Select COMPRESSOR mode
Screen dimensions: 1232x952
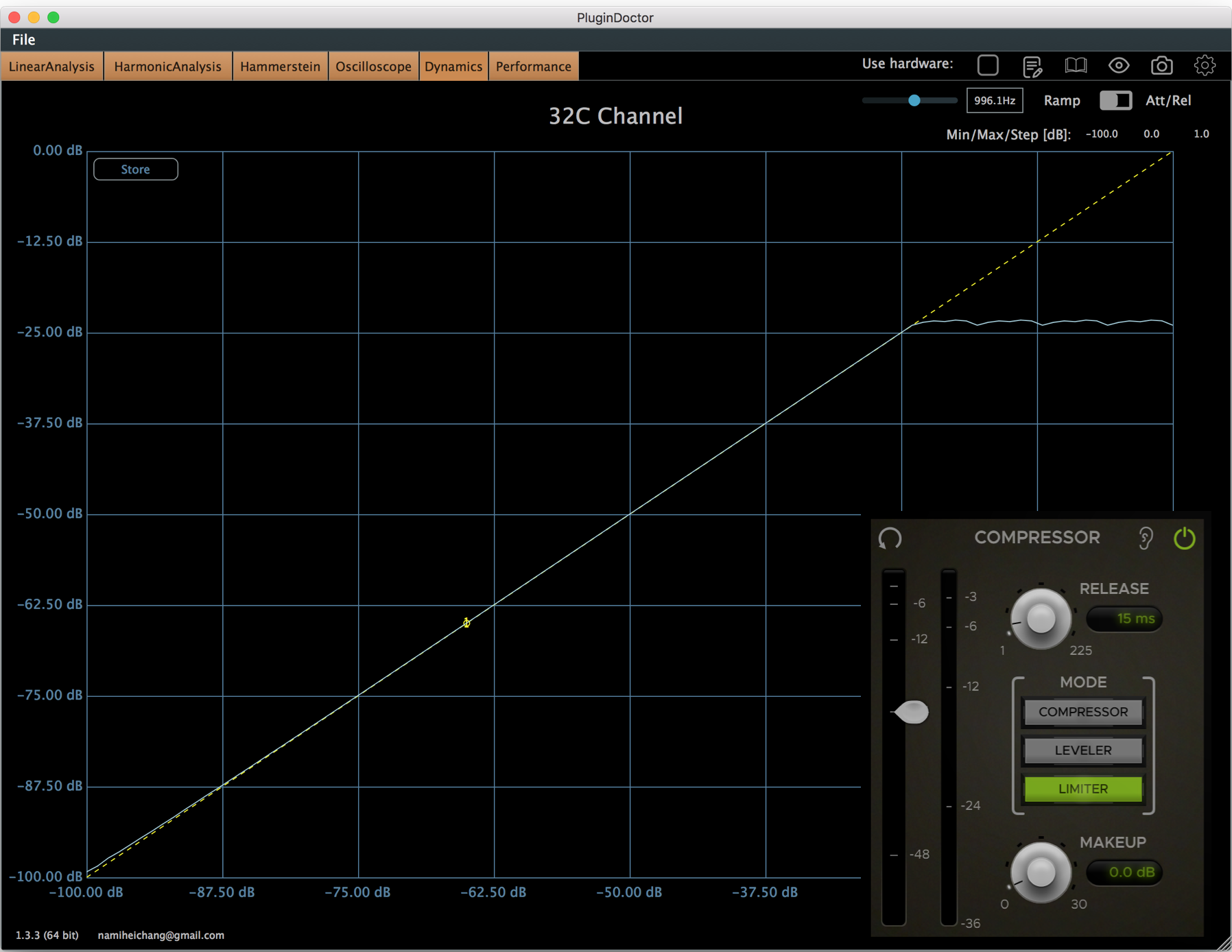click(x=1083, y=712)
